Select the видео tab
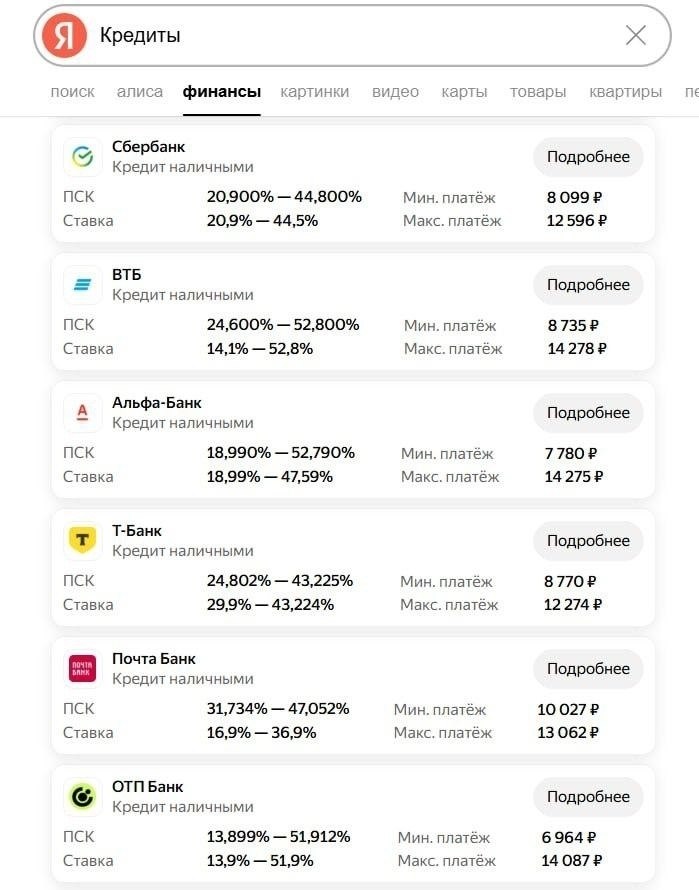The width and height of the screenshot is (699, 890). point(395,92)
